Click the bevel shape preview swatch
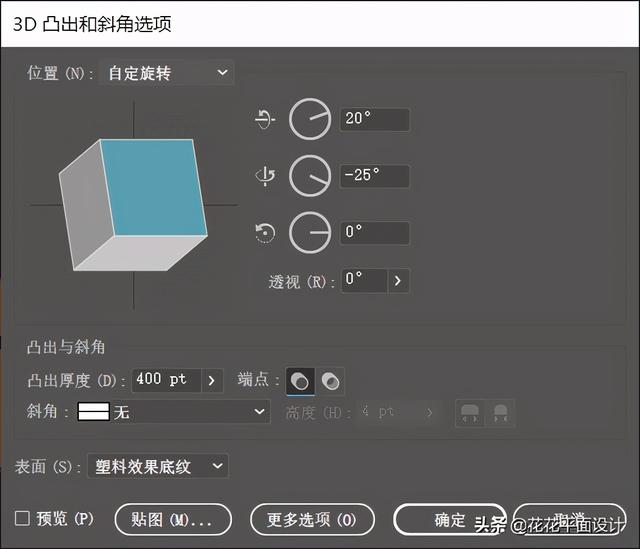 click(94, 411)
